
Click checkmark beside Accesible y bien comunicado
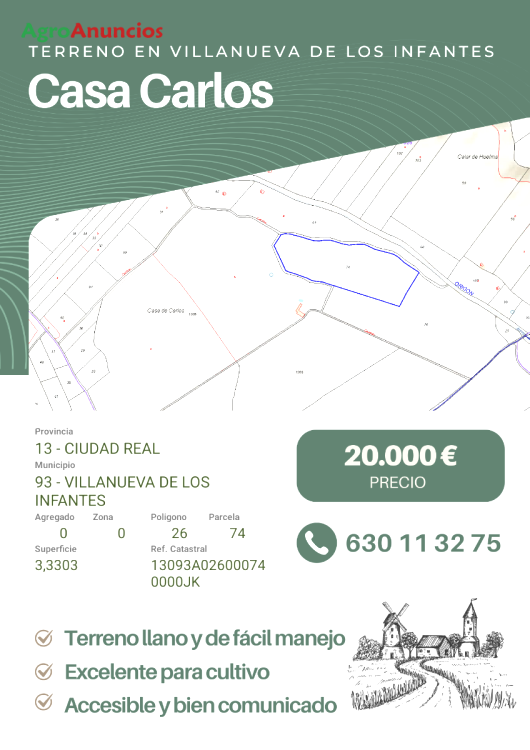point(44,703)
